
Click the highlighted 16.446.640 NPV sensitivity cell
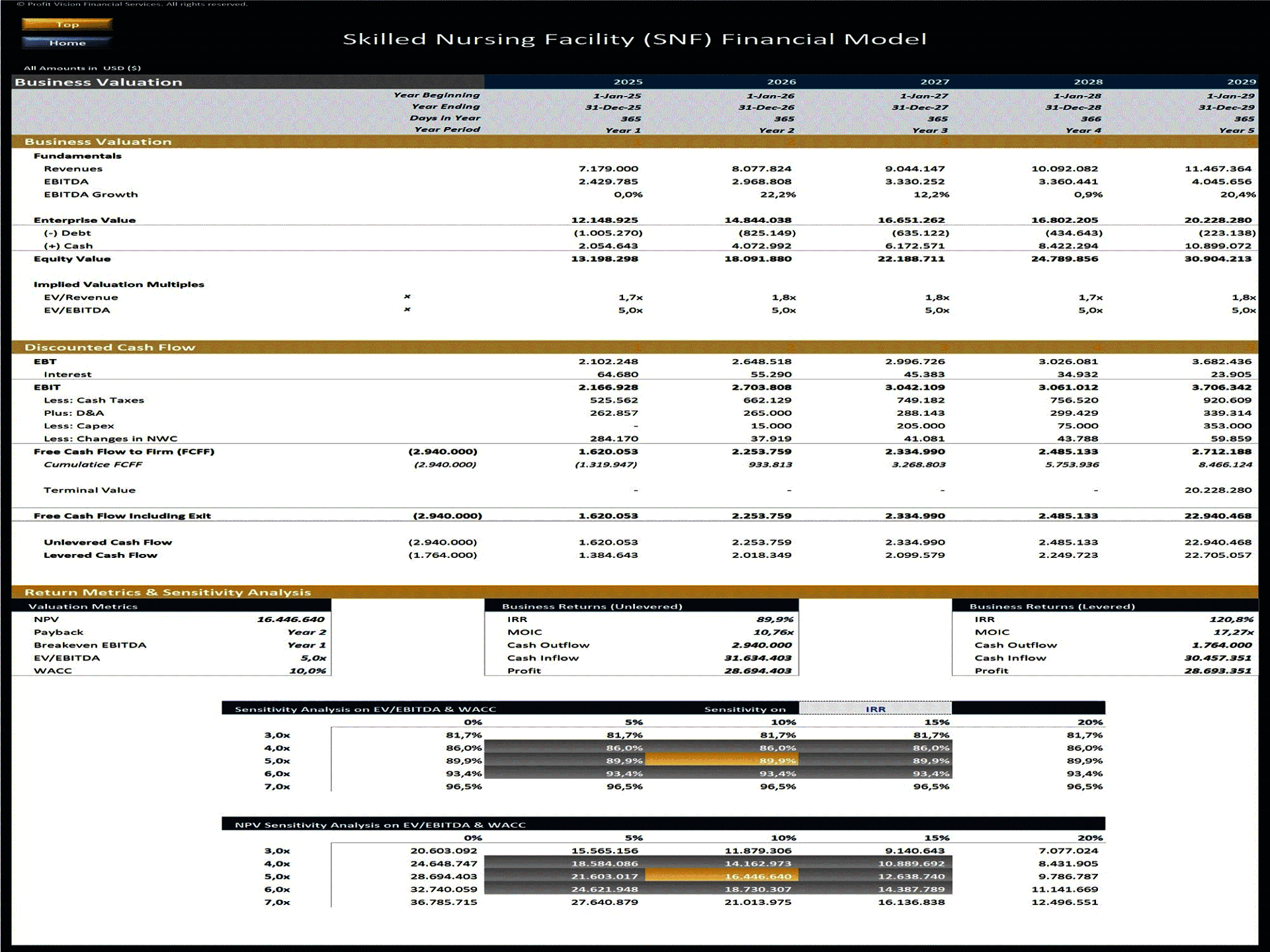(x=722, y=876)
